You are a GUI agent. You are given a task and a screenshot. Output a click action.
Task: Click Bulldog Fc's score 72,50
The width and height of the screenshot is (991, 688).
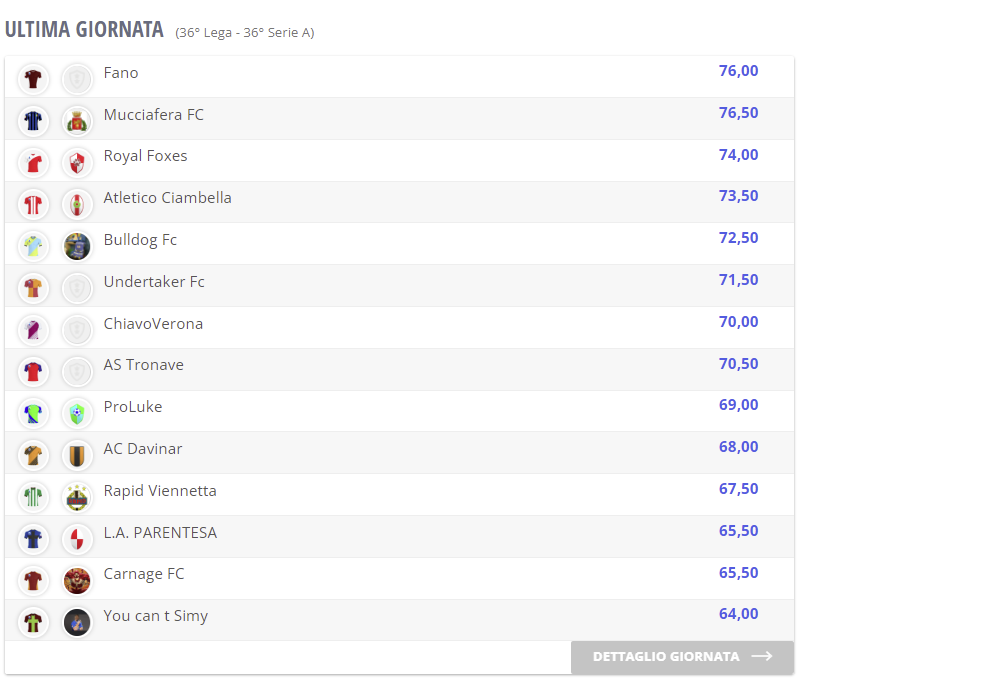point(738,238)
